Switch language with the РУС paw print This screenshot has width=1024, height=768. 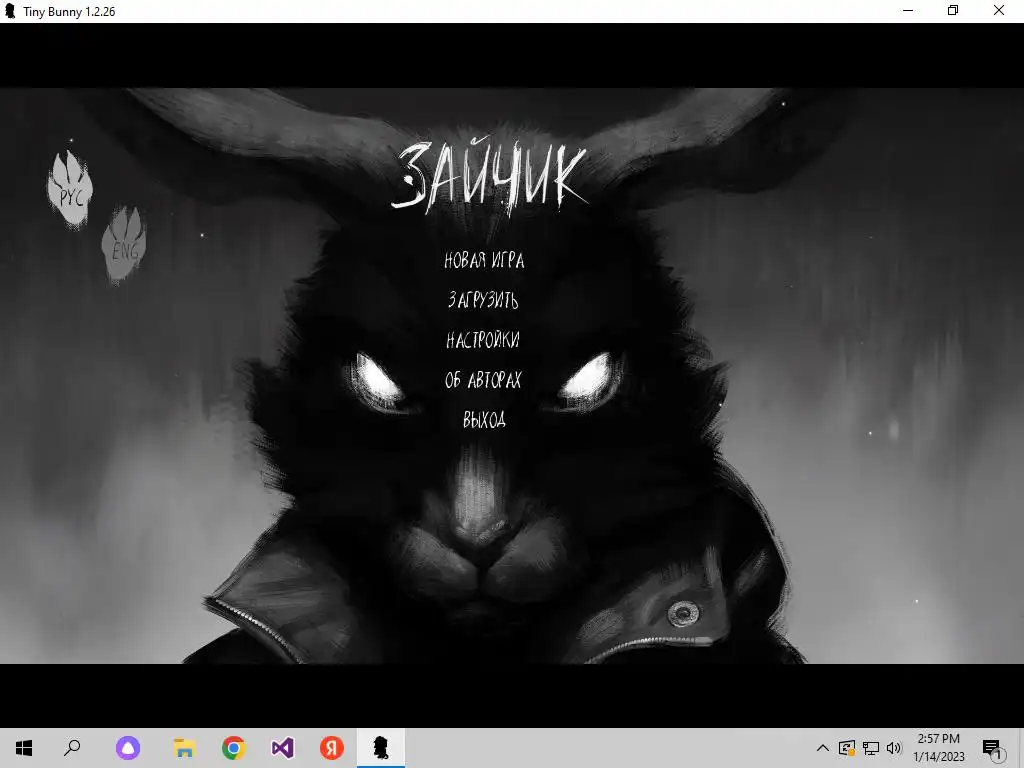(70, 189)
